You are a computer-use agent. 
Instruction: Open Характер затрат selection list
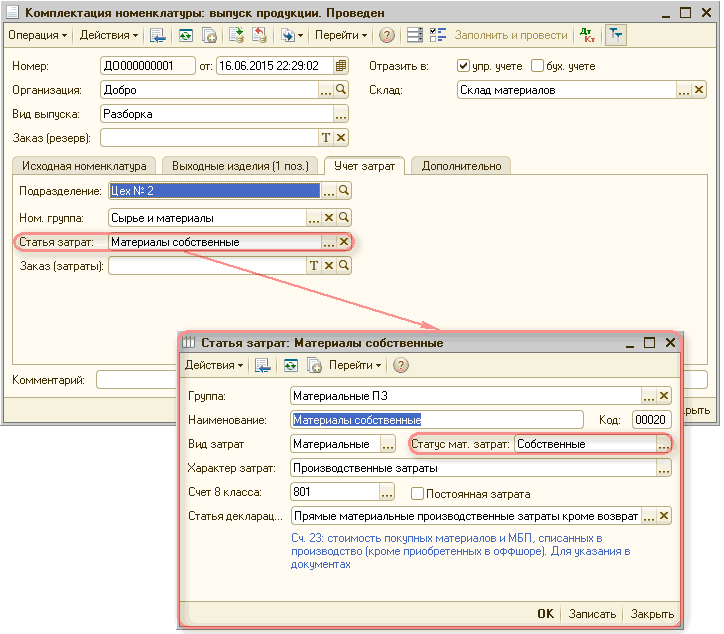click(664, 468)
